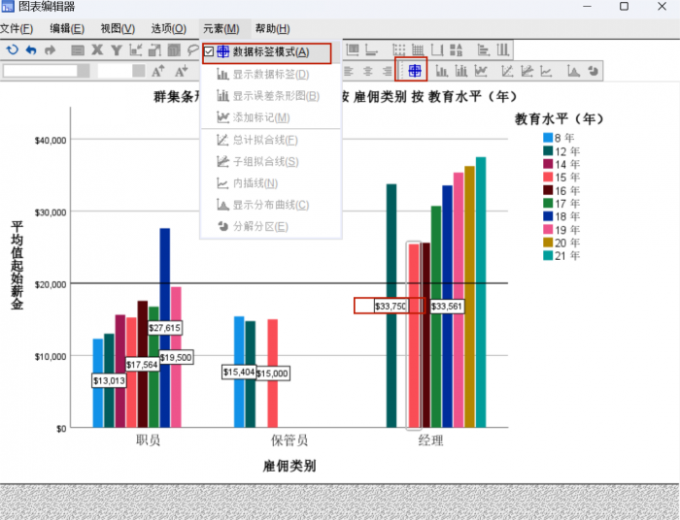Viewport: 680px width, 520px height.
Task: Click the align text right toolbar icon
Action: point(387,71)
